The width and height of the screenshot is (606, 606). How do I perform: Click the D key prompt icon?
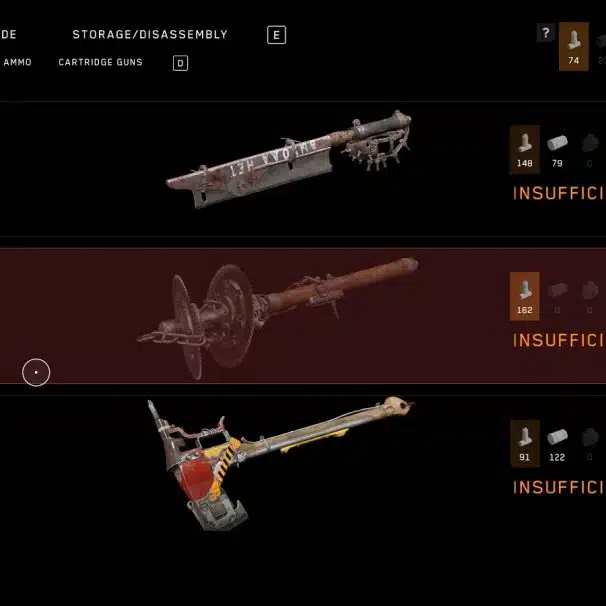point(180,63)
